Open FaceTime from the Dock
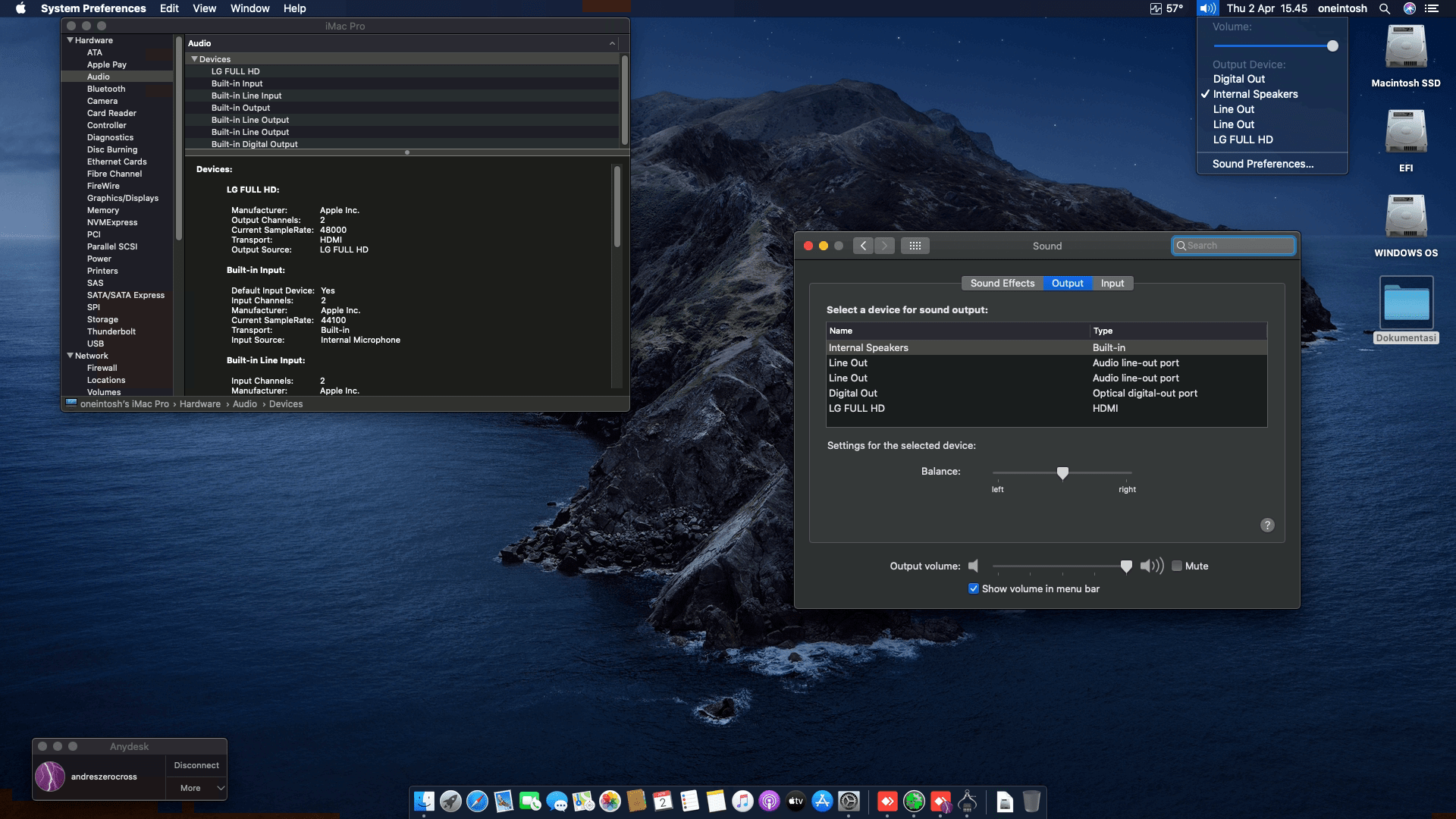Viewport: 1456px width, 819px height. click(x=530, y=801)
